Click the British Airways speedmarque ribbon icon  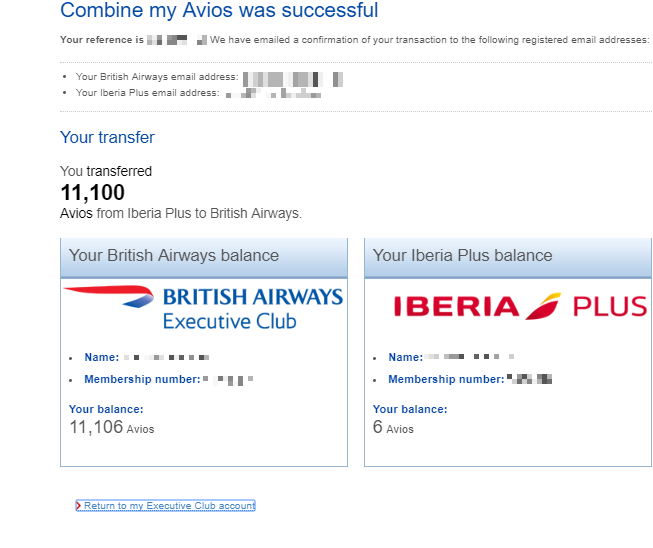click(108, 294)
